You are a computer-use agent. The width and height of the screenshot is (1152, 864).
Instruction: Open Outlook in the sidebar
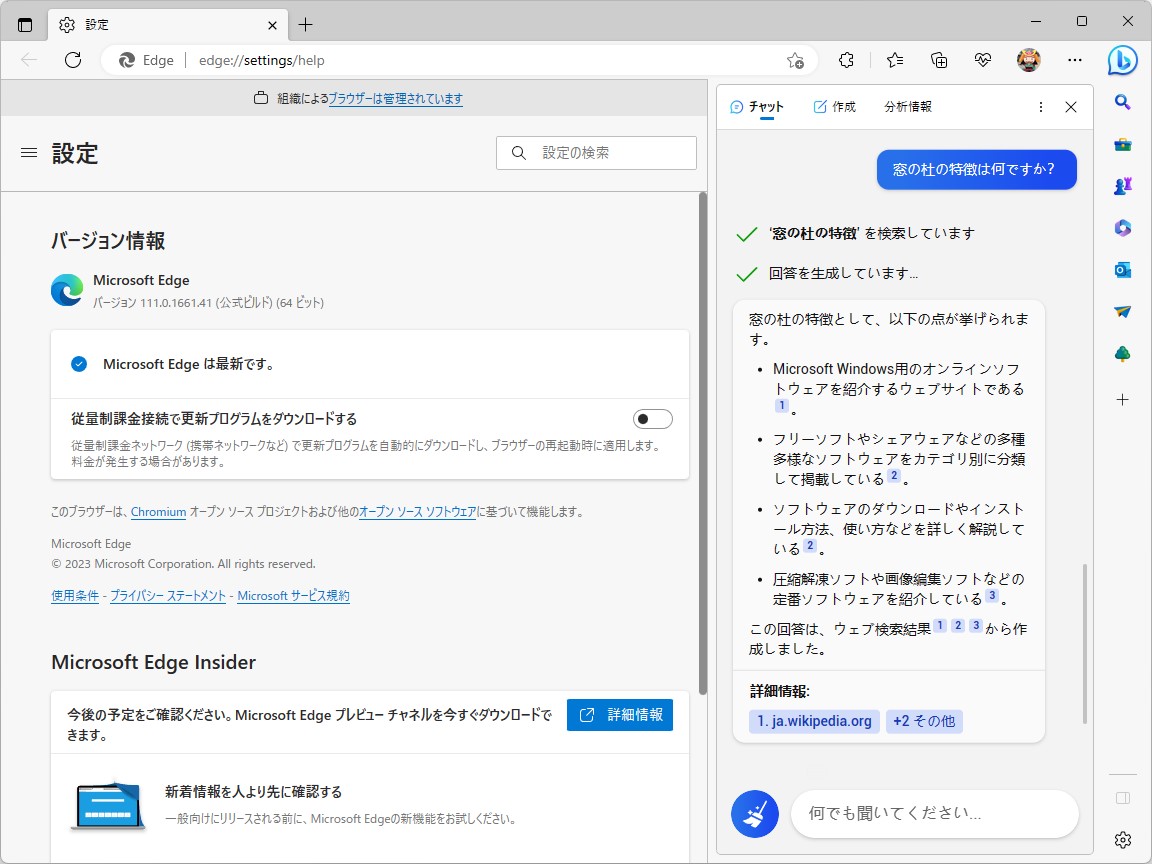tap(1122, 270)
